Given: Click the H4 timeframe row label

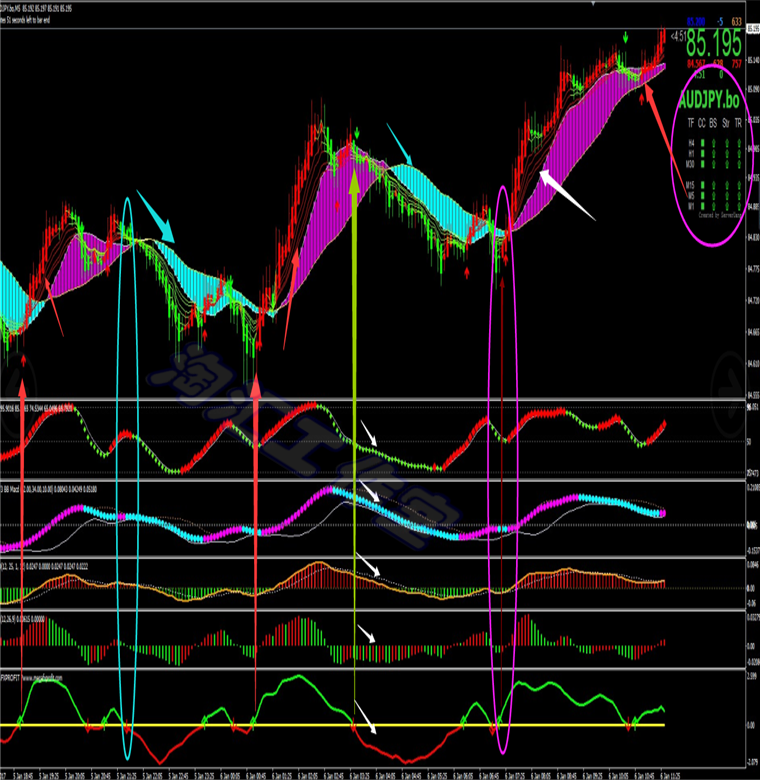Looking at the screenshot, I should coord(691,143).
